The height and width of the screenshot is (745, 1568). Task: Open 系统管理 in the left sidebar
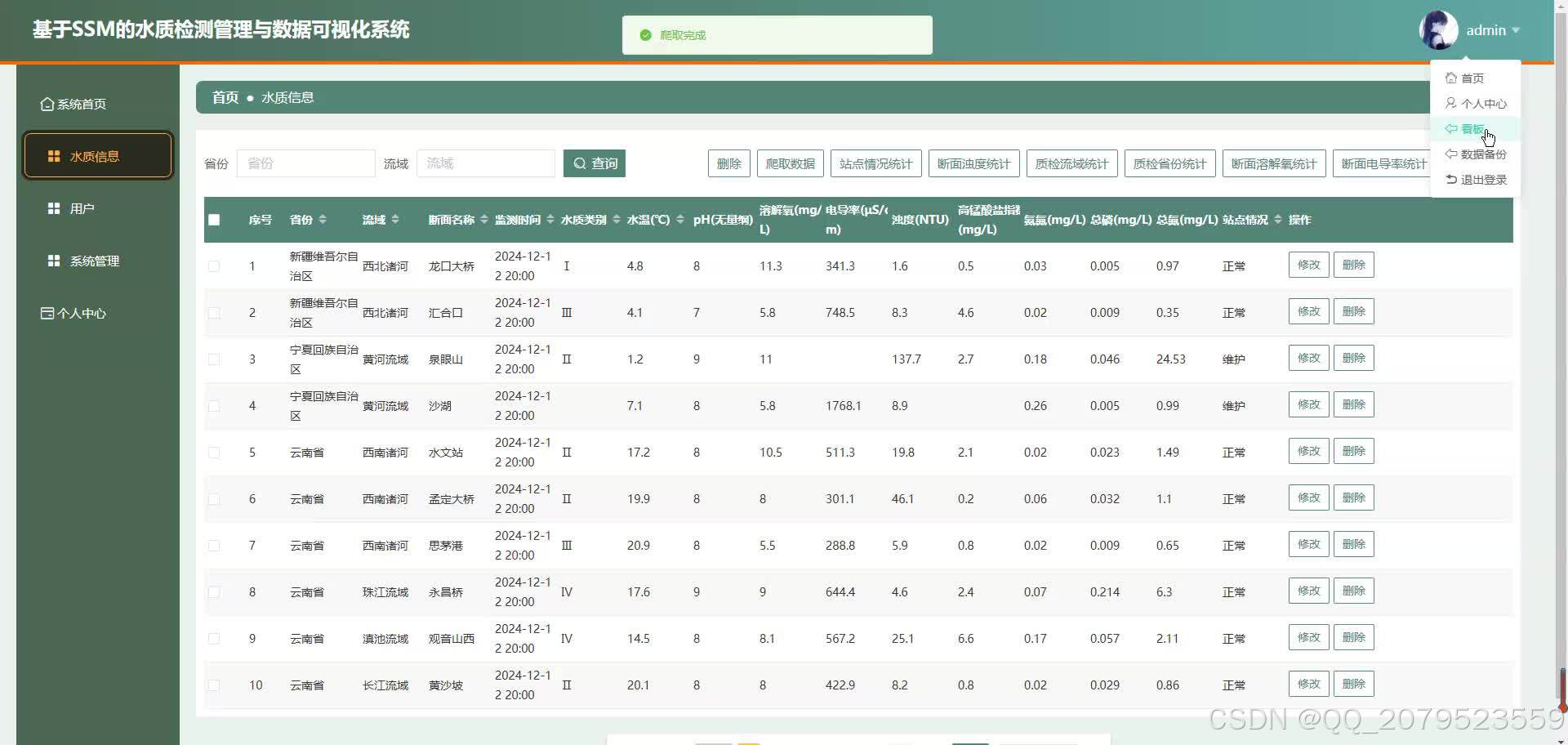[98, 261]
